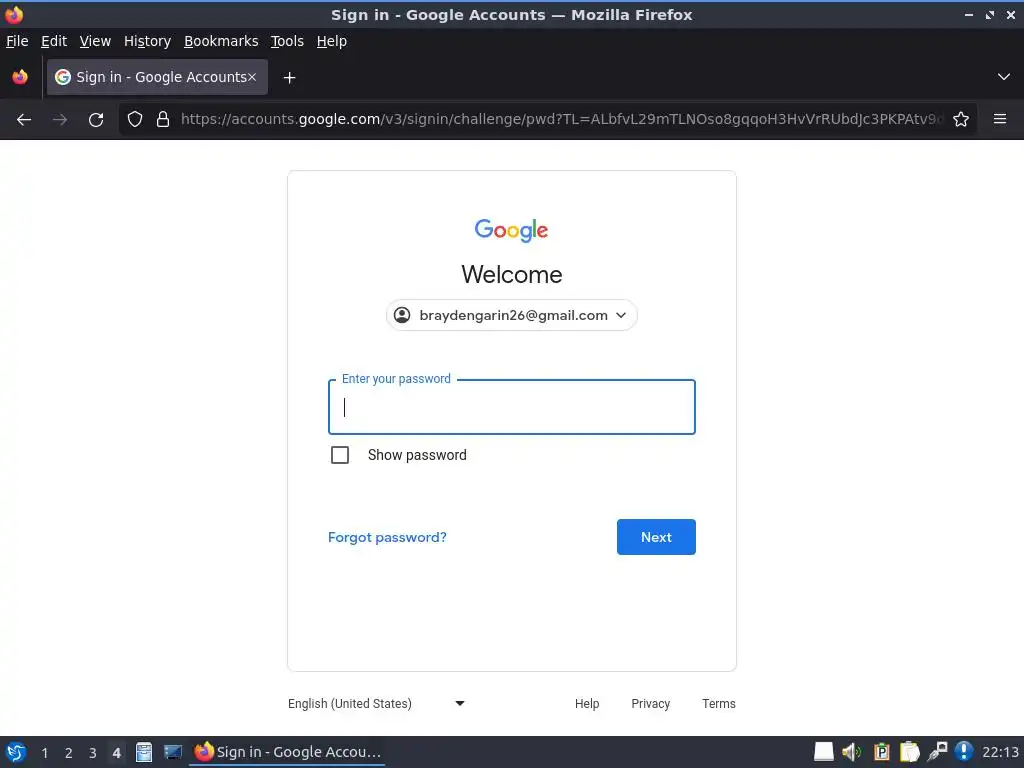
Task: Open the clipboard manager tray icon
Action: [909, 752]
